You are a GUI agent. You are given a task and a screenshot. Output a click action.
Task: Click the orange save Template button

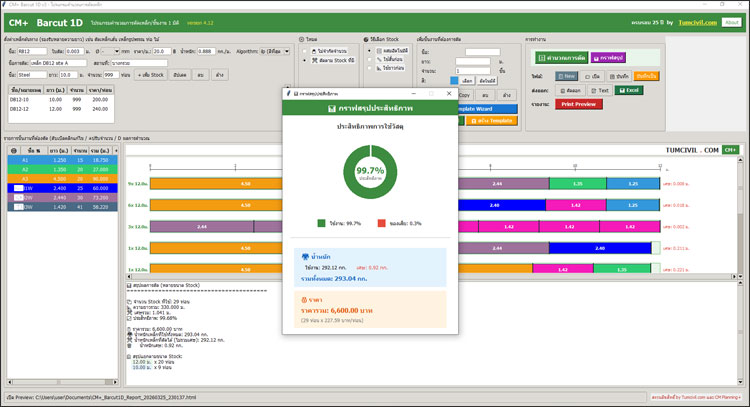pos(490,120)
